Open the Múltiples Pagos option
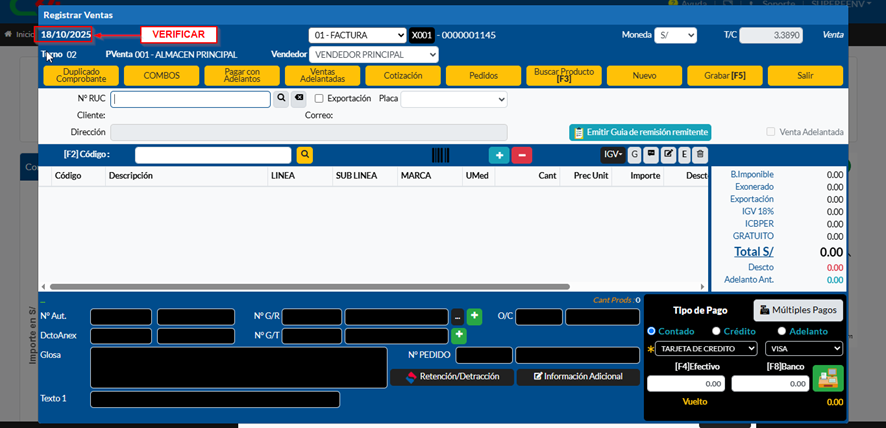Screen dimensions: 886x428 (x=797, y=311)
